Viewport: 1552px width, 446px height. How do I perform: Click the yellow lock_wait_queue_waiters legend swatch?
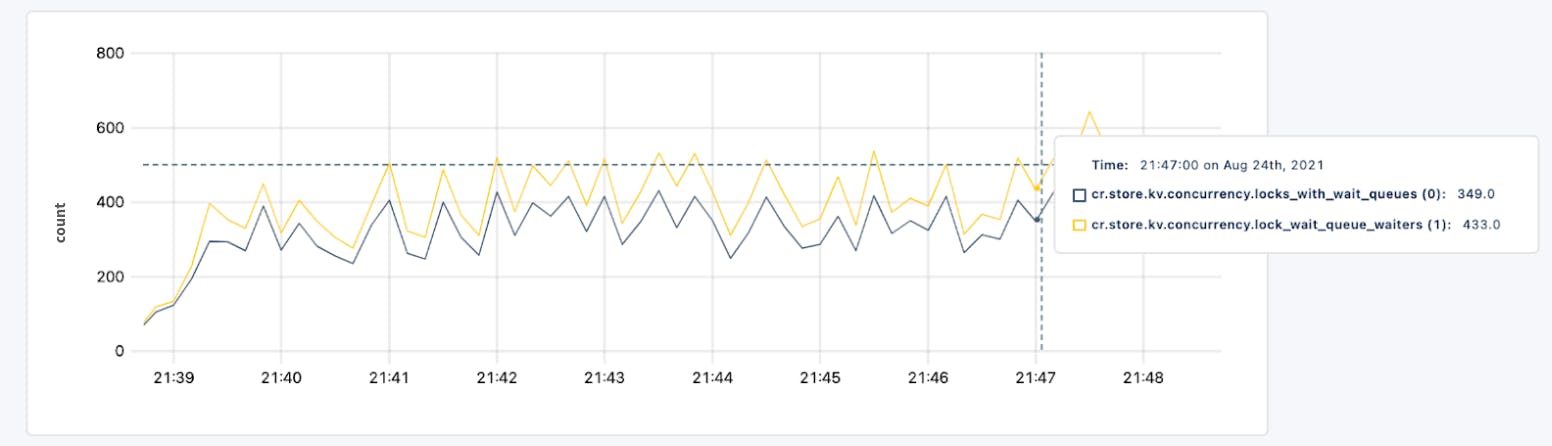pos(1079,226)
